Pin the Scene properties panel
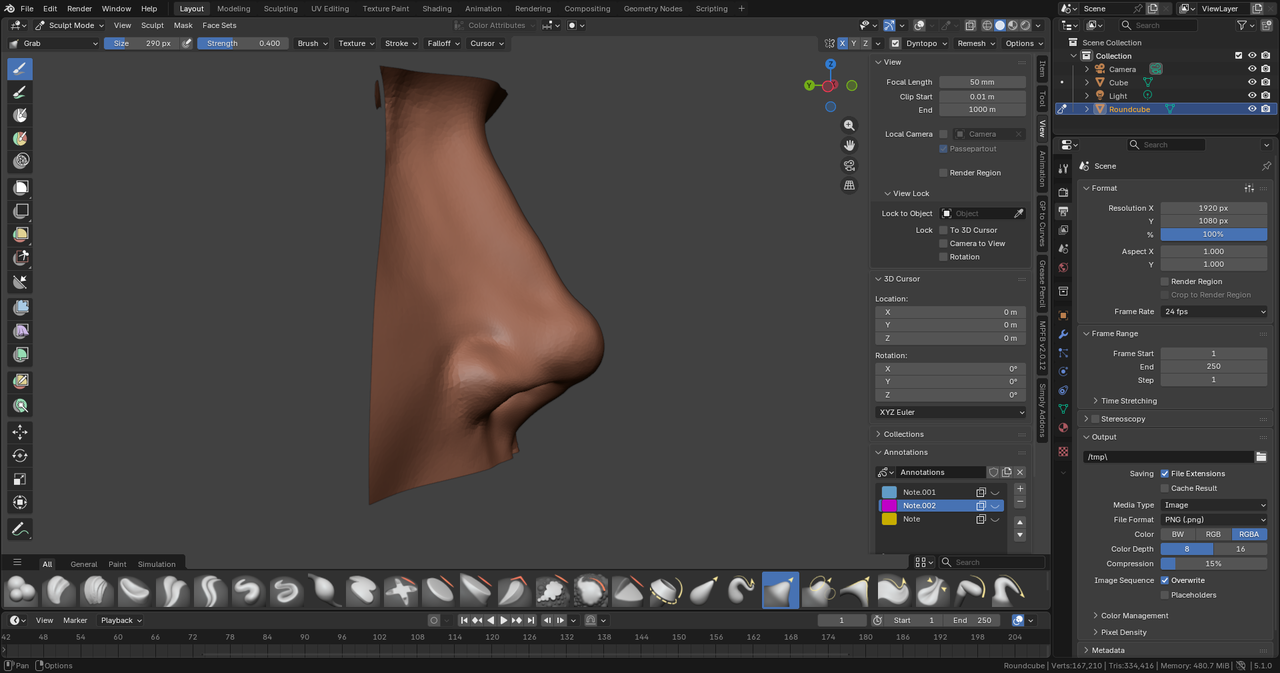This screenshot has height=673, width=1280. [1266, 166]
